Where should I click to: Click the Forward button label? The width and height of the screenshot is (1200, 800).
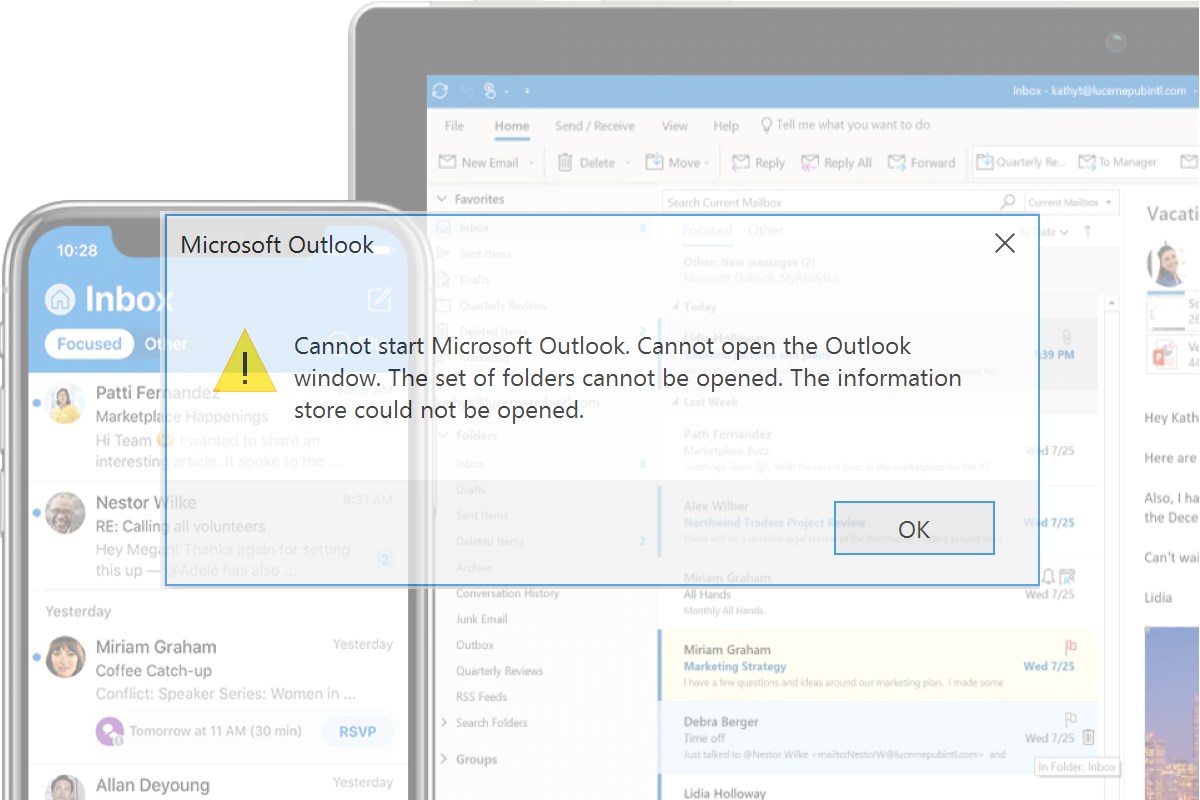click(933, 163)
